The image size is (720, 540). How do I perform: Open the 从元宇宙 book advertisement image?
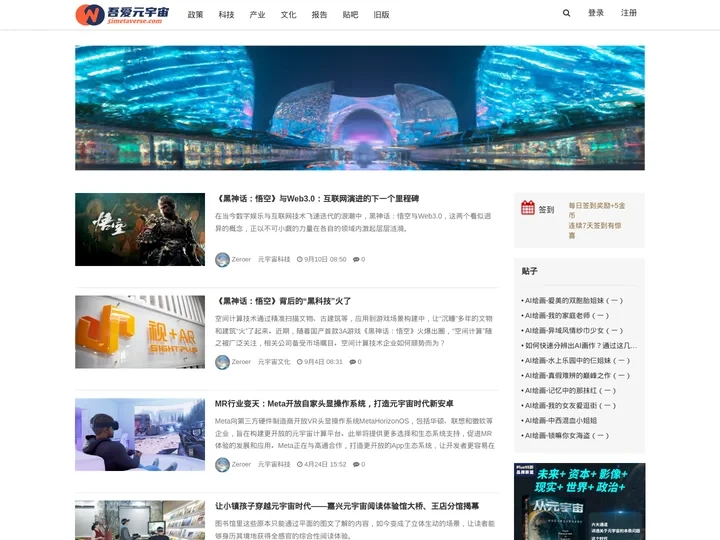click(x=579, y=501)
